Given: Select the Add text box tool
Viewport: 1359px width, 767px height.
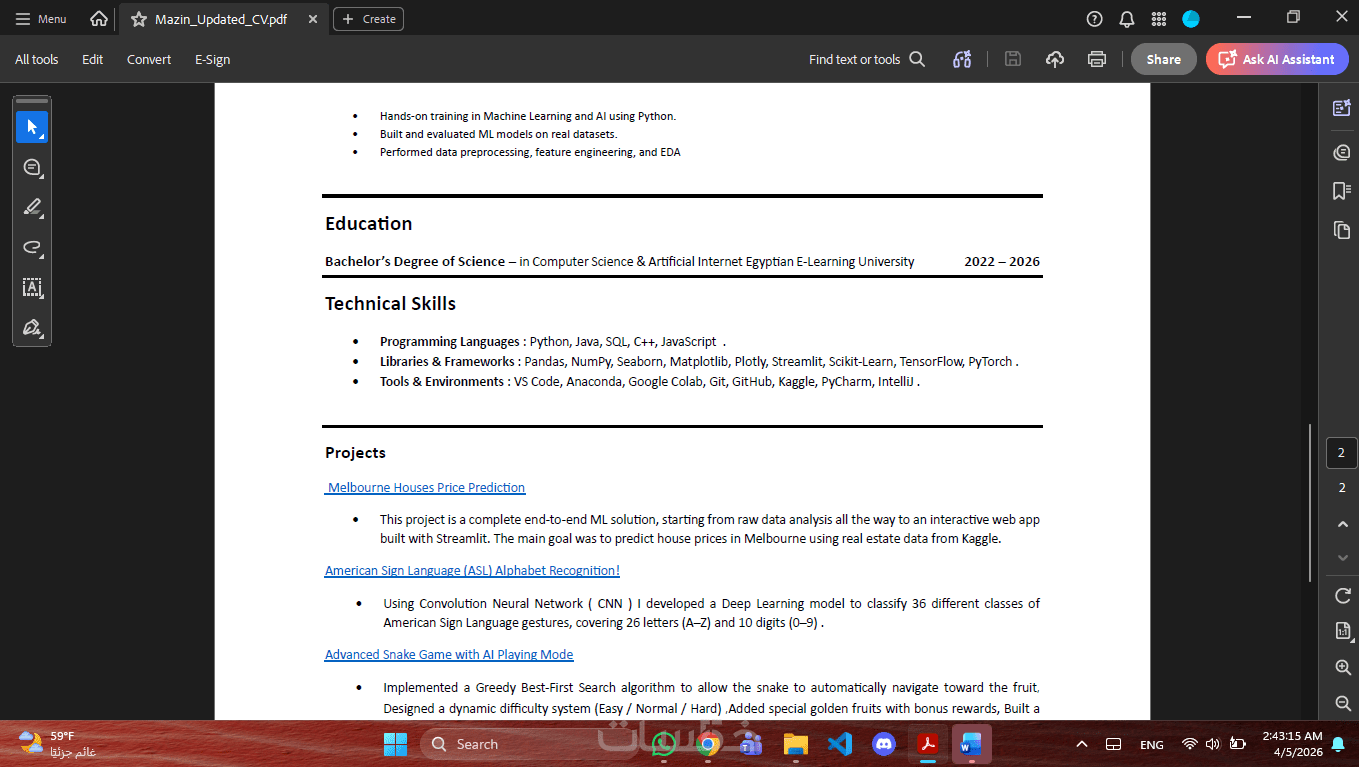Looking at the screenshot, I should point(32,287).
